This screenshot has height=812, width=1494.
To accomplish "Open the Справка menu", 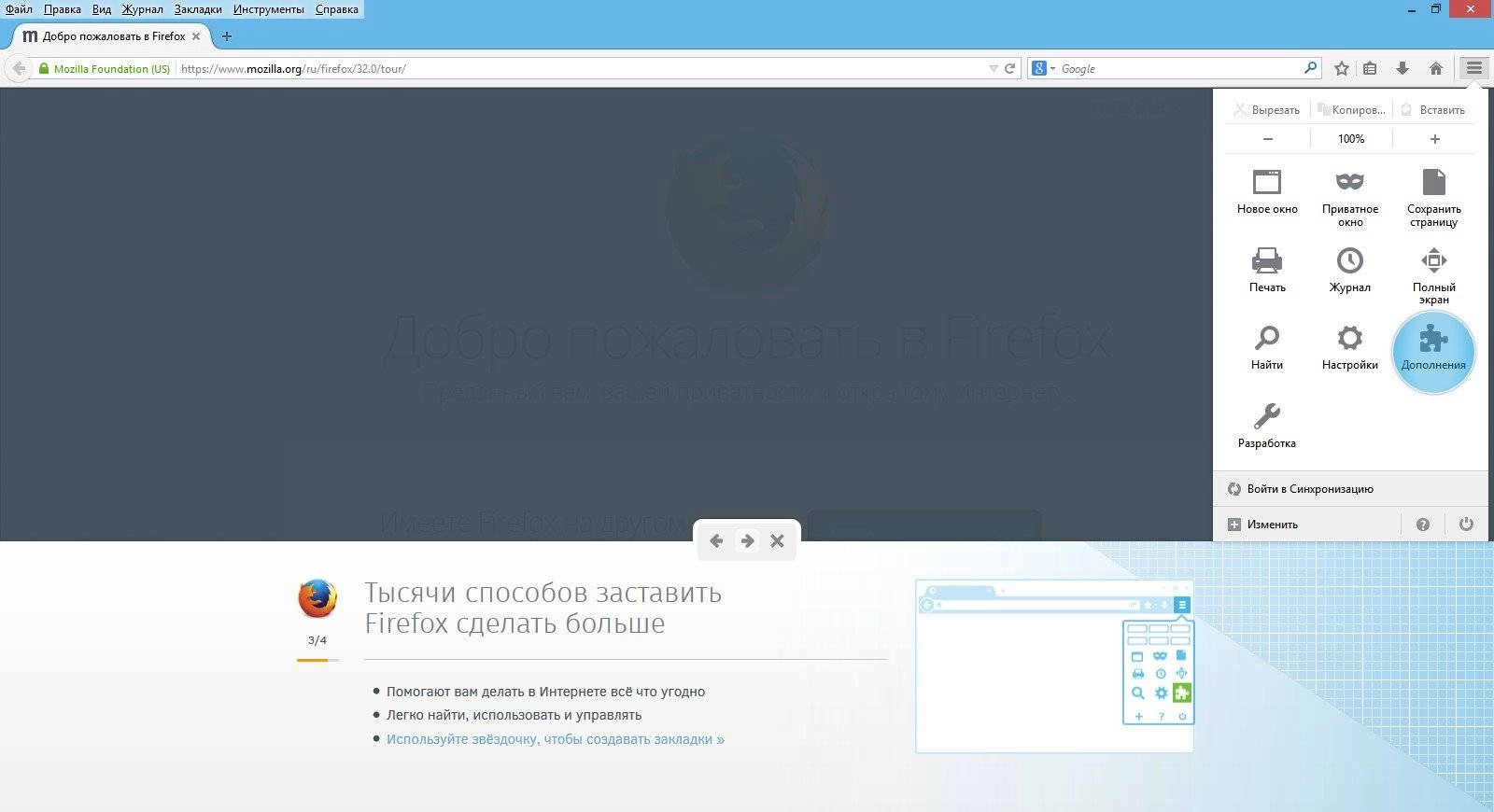I will tap(337, 9).
